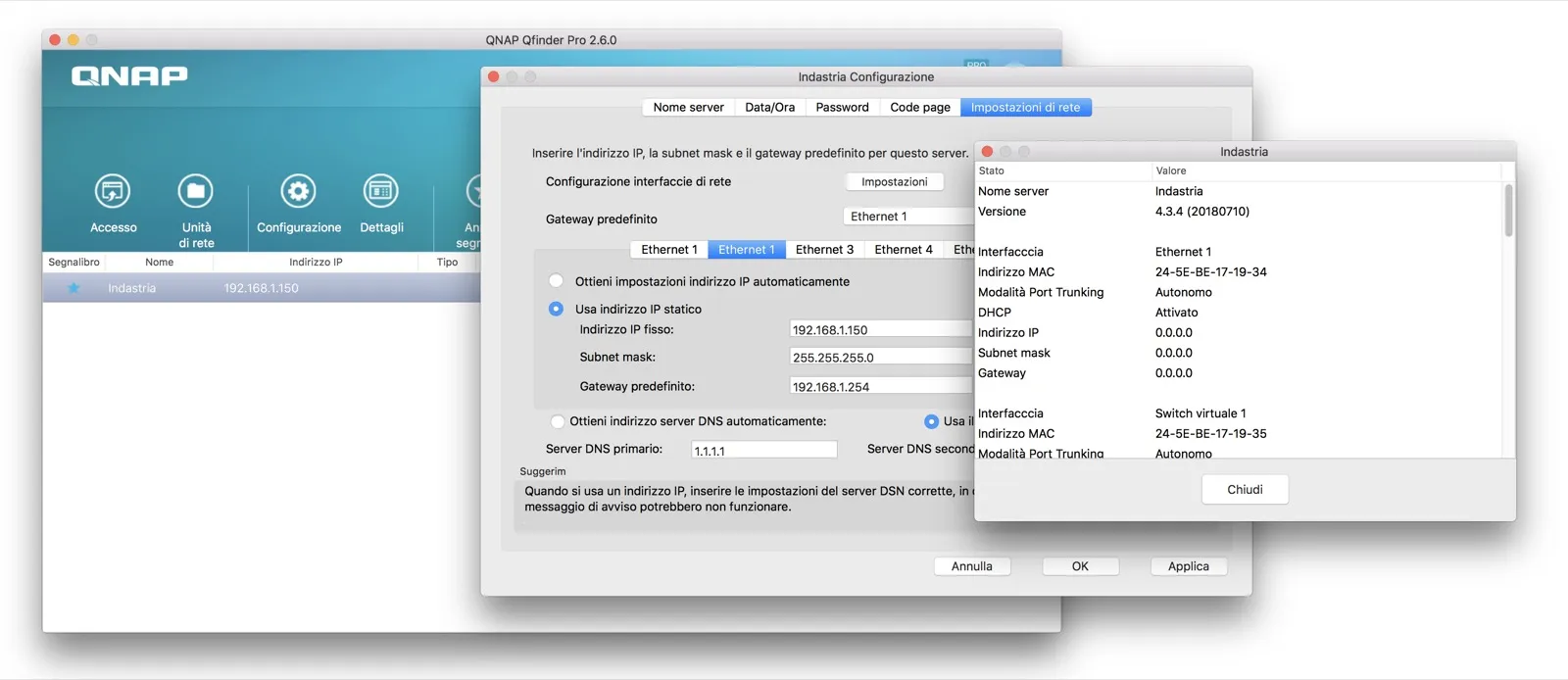1568x680 pixels.
Task: Switch to the Ethernet 3 tab
Action: 824,250
